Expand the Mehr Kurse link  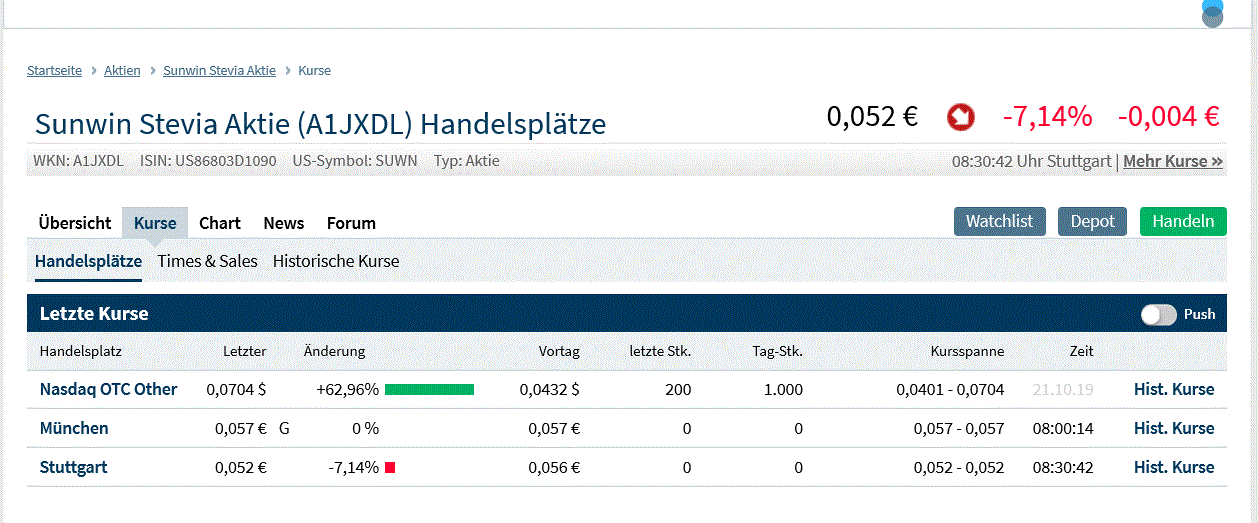pos(1173,161)
